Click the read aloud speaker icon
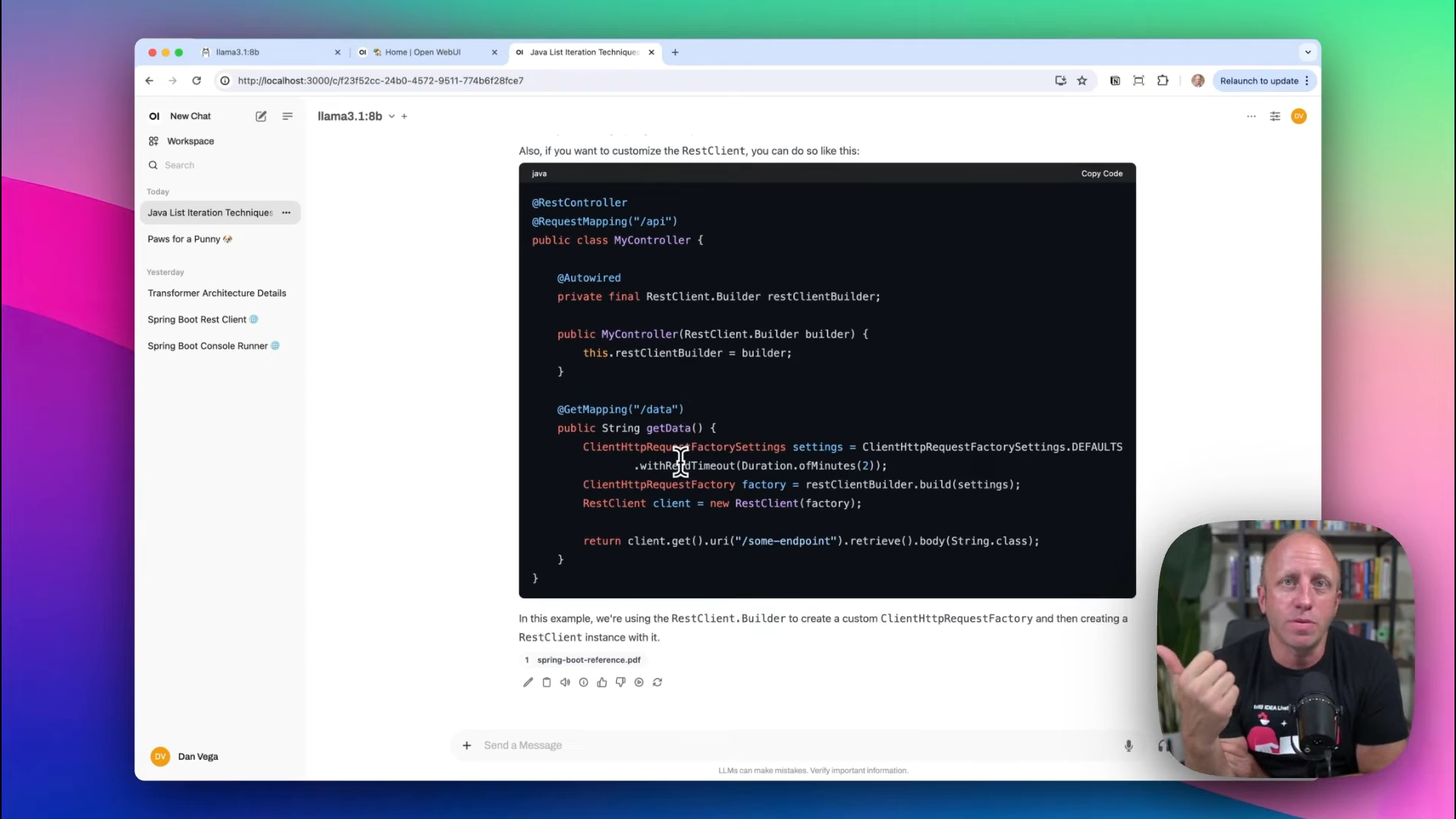This screenshot has width=1456, height=819. (565, 682)
